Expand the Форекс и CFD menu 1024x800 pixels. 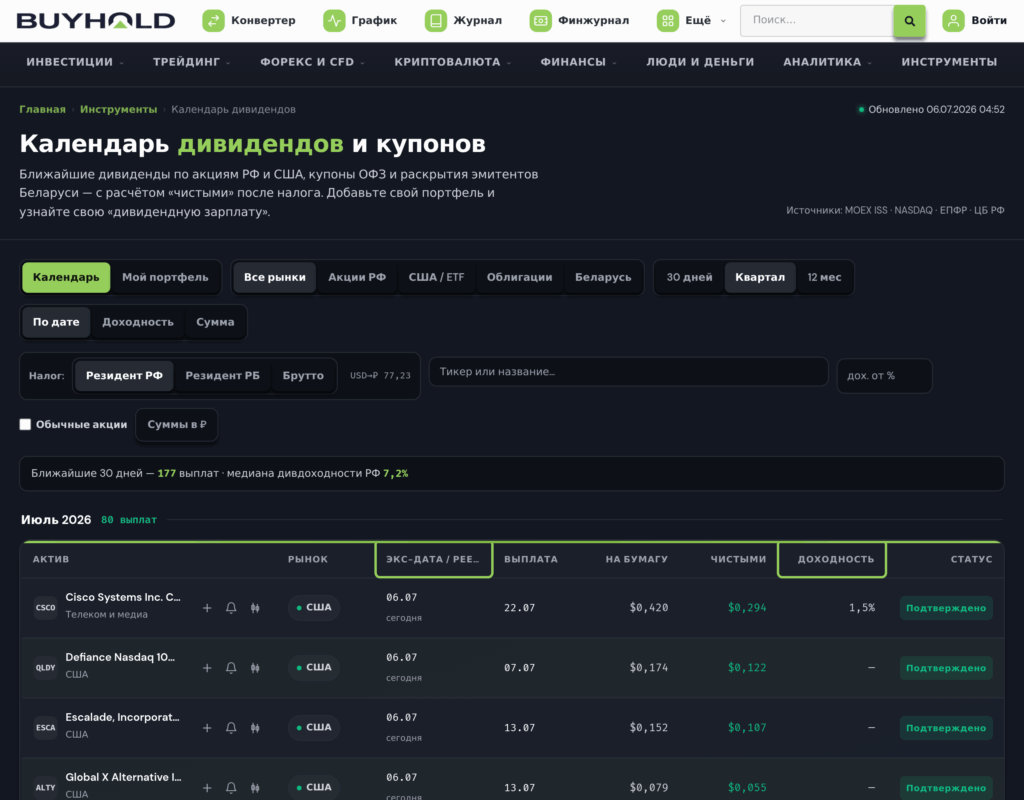pyautogui.click(x=313, y=62)
